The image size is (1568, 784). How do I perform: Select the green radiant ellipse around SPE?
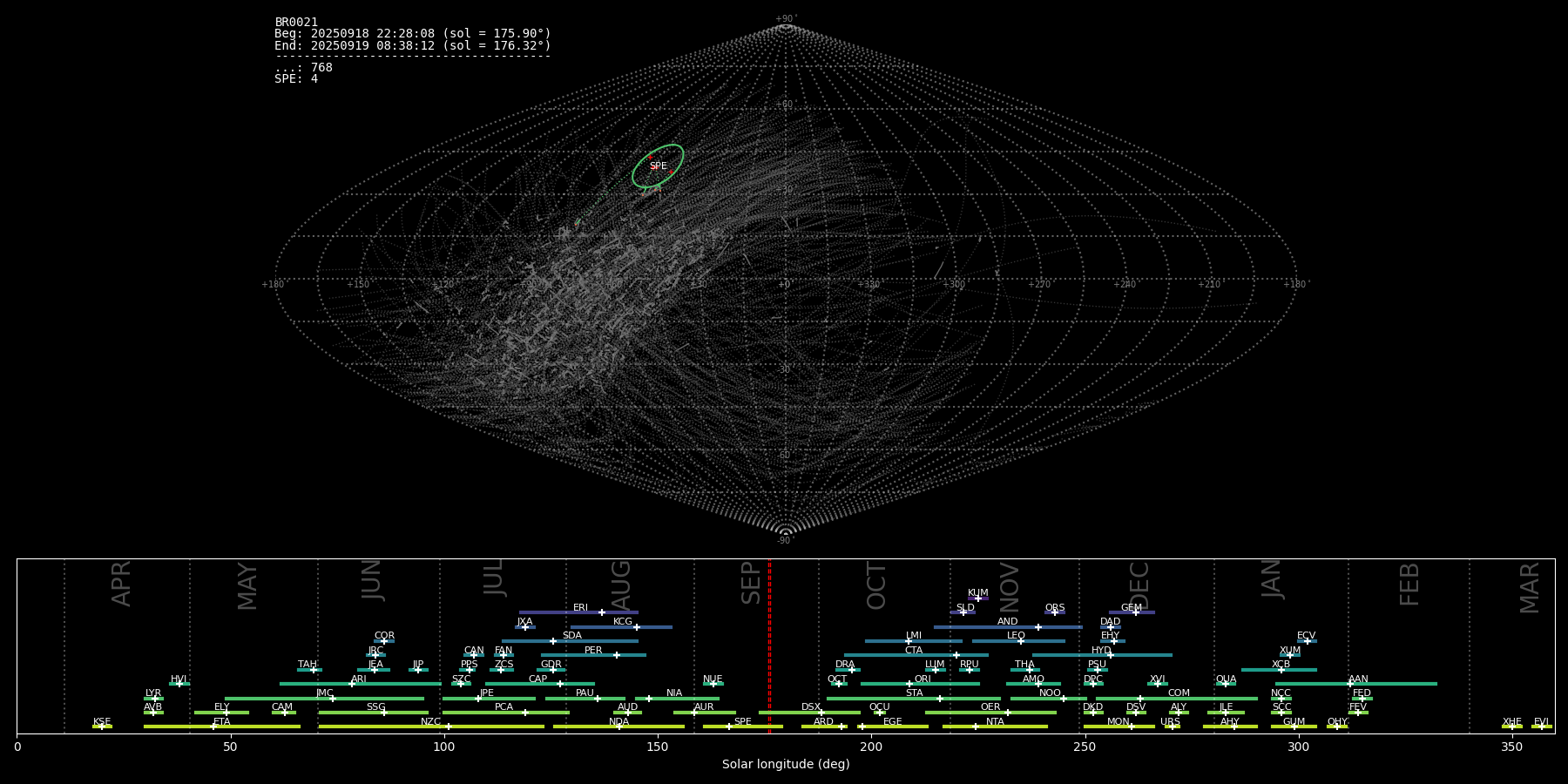(x=658, y=166)
